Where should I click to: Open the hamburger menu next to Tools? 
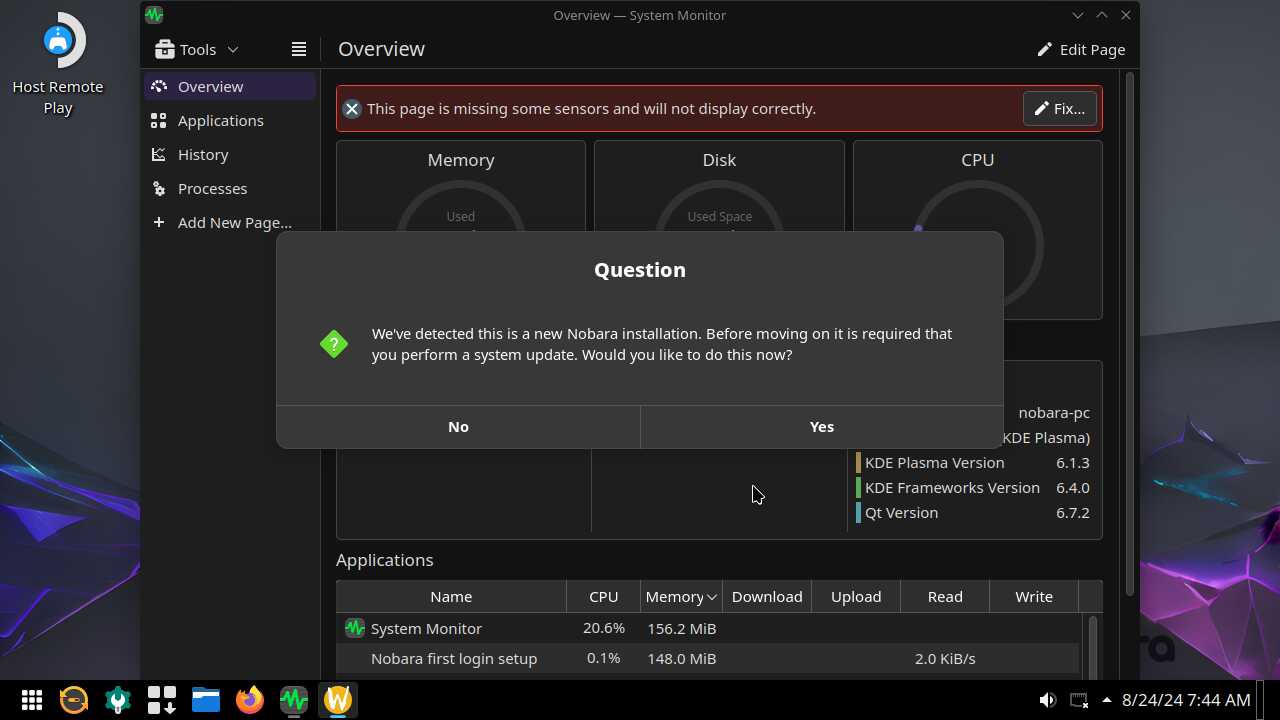298,49
